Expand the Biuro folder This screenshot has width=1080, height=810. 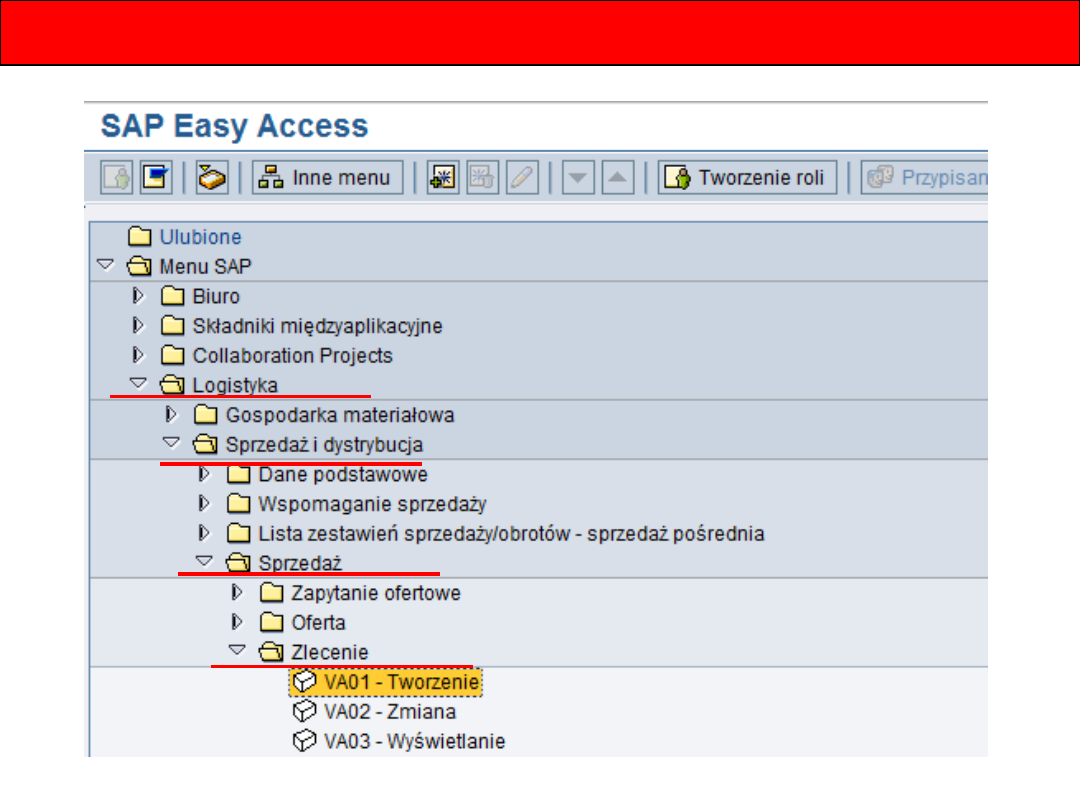(139, 296)
